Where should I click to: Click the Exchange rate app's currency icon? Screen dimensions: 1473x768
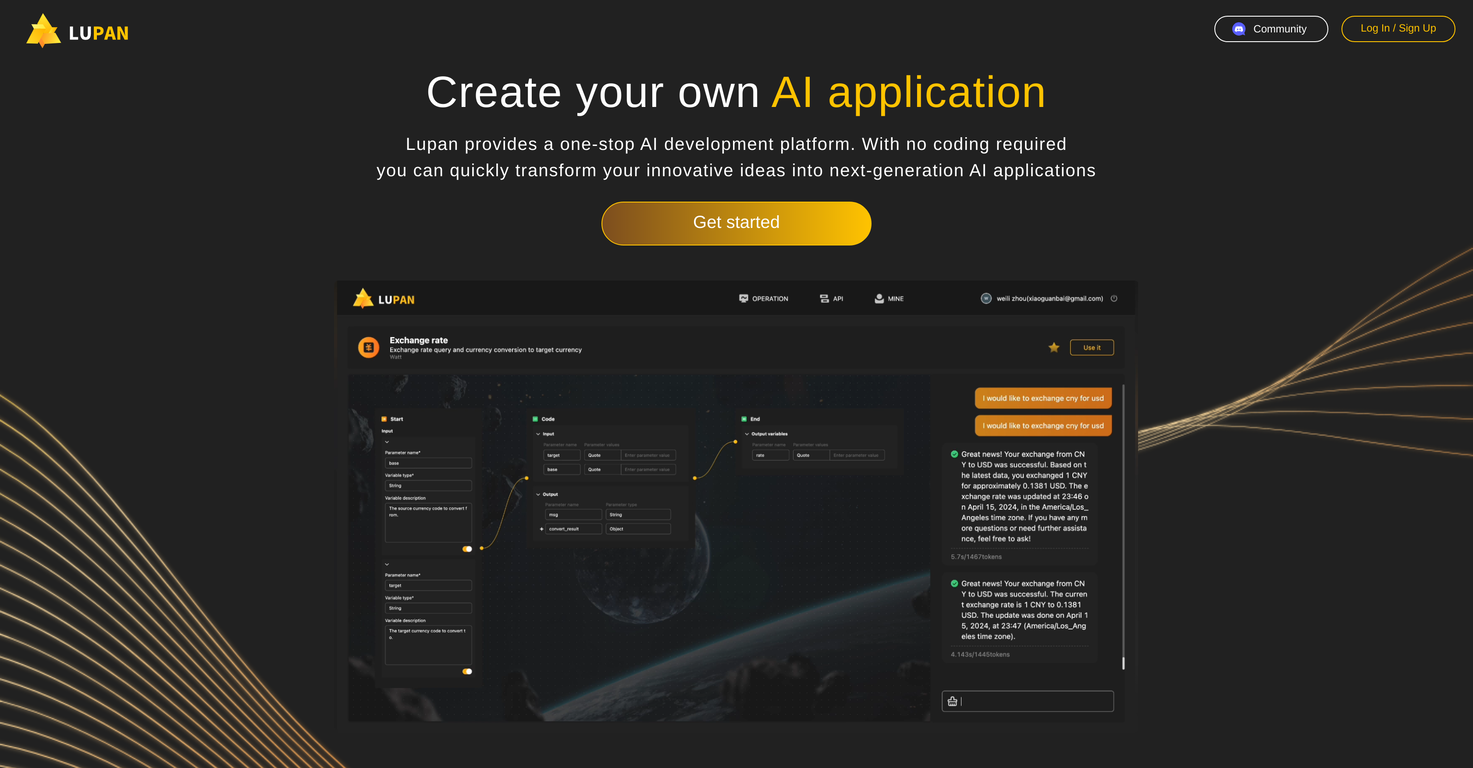pos(368,347)
